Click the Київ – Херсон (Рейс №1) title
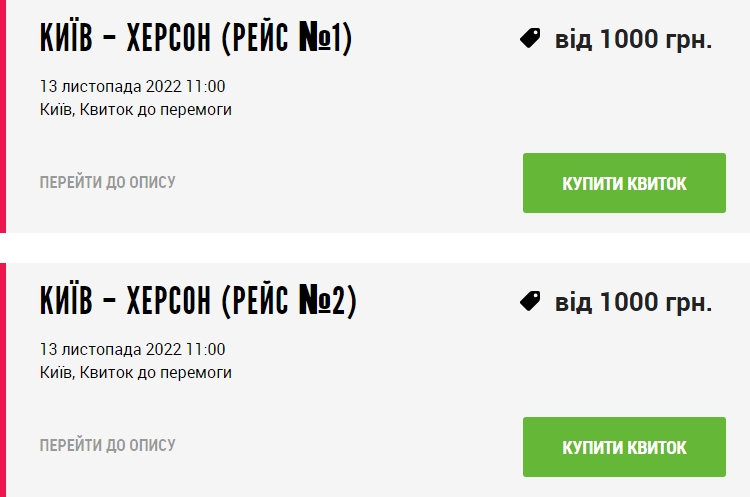This screenshot has height=497, width=750. (196, 38)
